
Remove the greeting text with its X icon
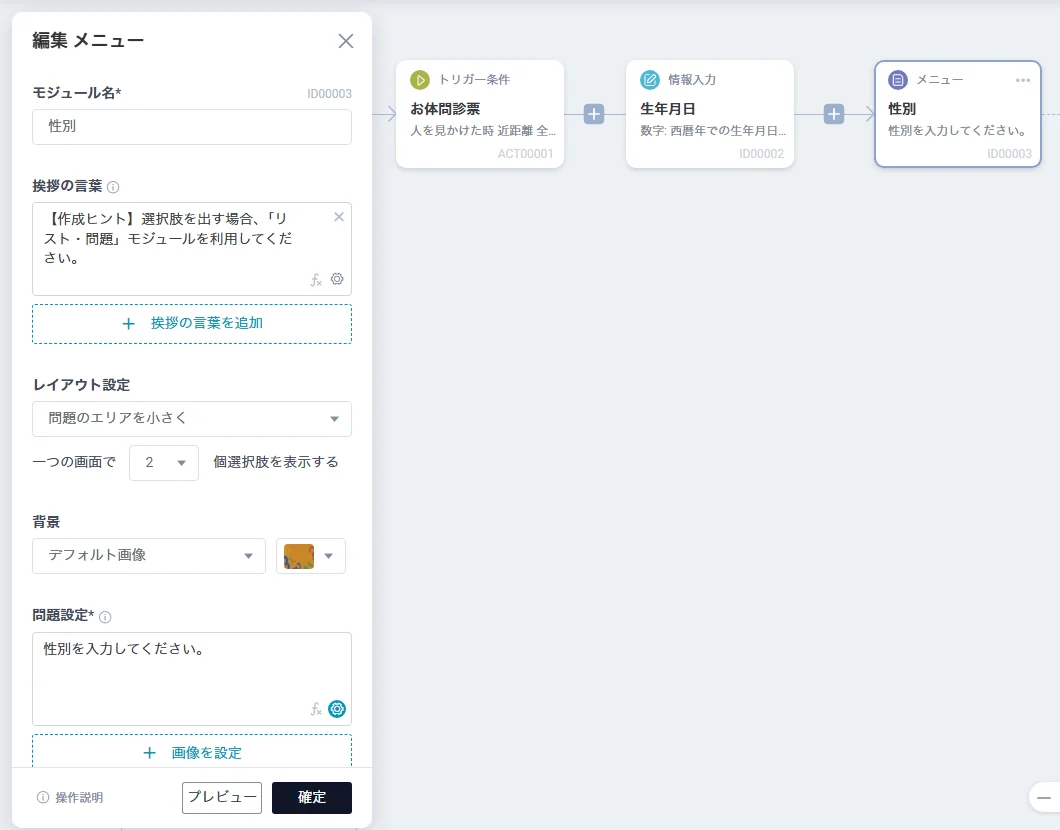click(x=339, y=217)
